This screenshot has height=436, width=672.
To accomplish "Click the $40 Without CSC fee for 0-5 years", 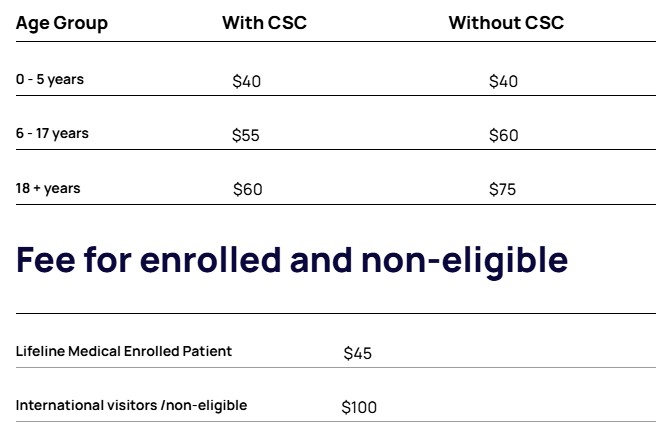I will point(503,81).
